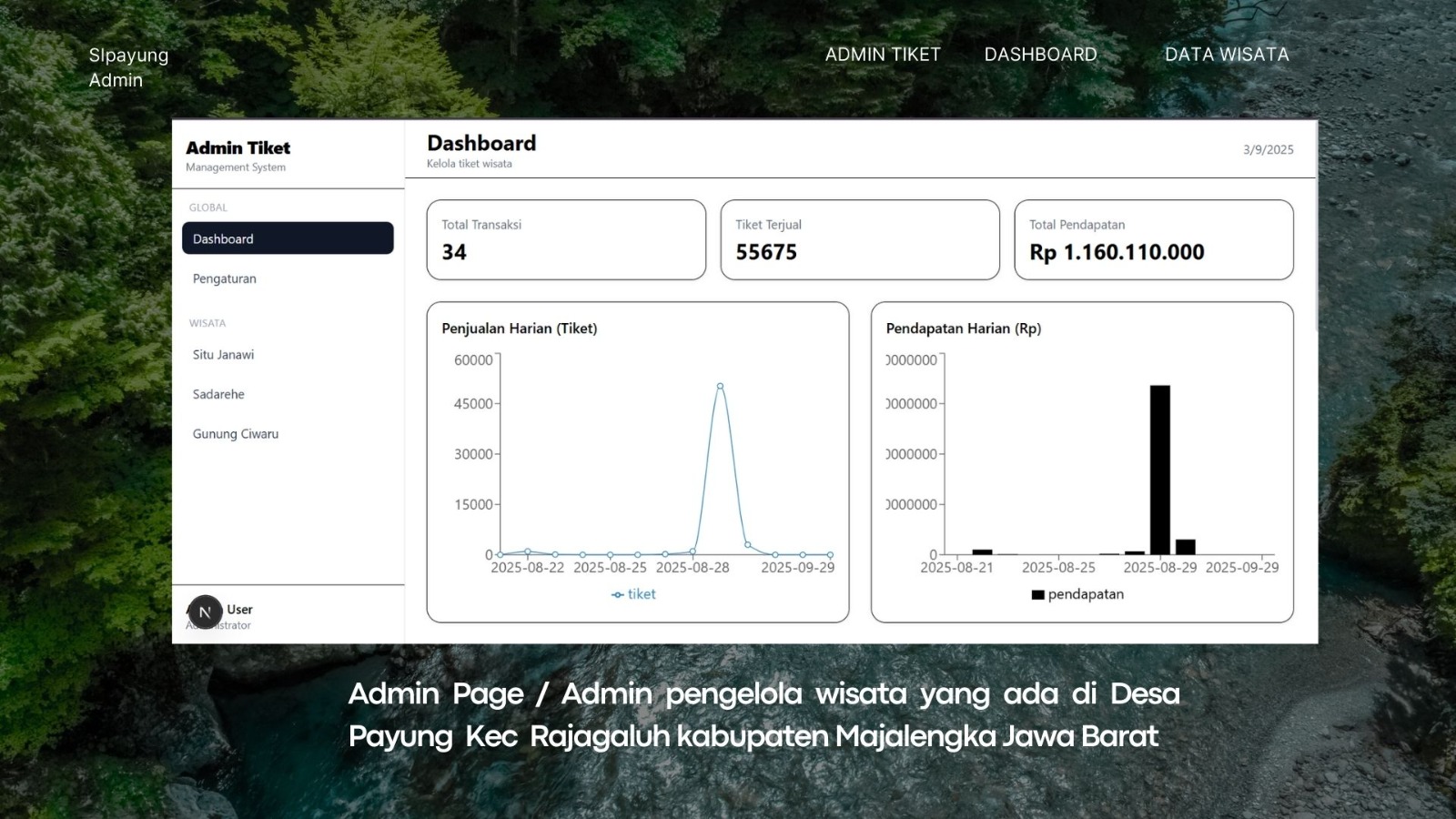This screenshot has width=1456, height=819.
Task: Click the round N user avatar icon
Action: (x=205, y=612)
